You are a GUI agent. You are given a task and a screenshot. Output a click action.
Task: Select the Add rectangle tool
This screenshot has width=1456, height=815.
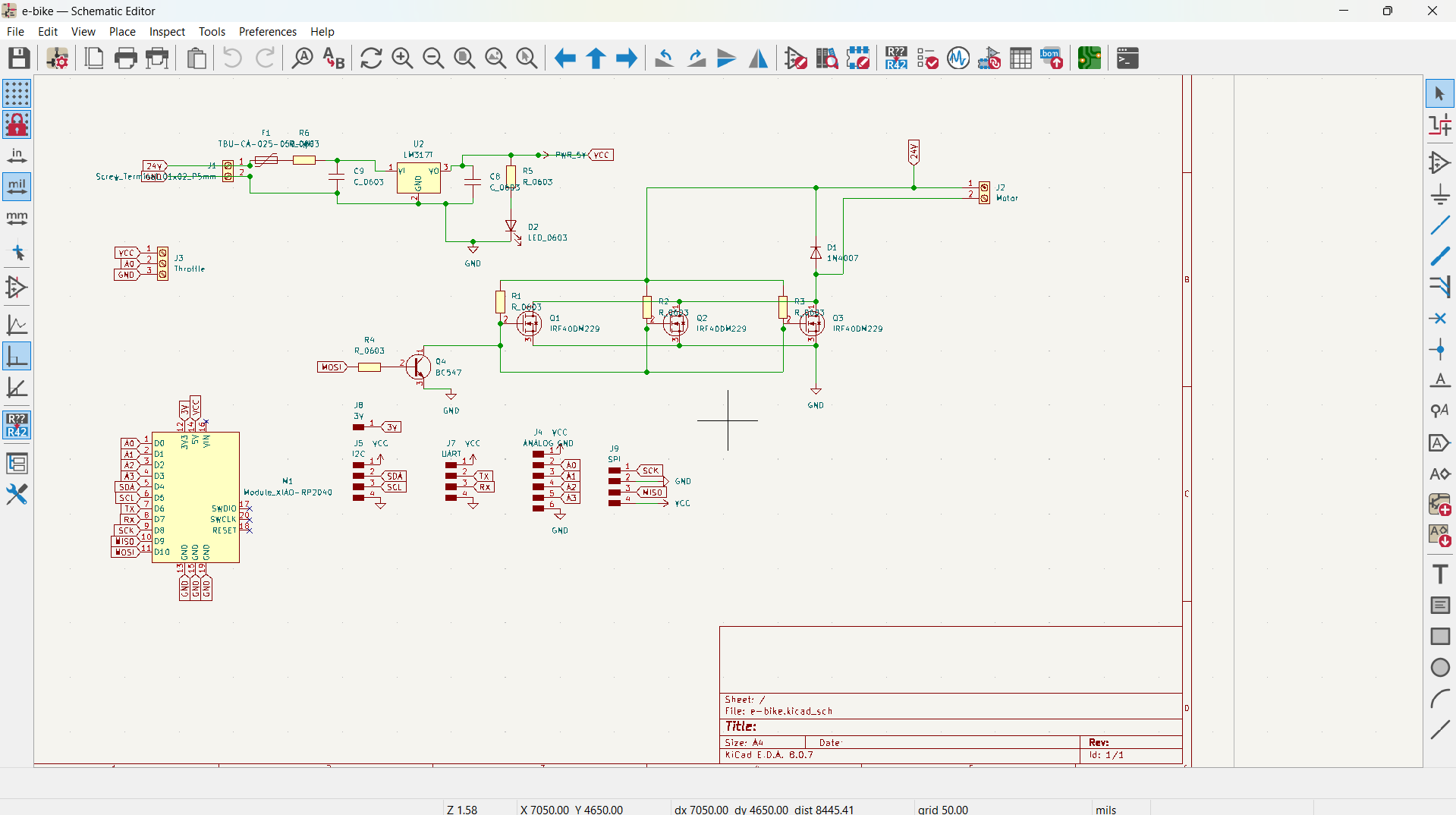pyautogui.click(x=1439, y=636)
